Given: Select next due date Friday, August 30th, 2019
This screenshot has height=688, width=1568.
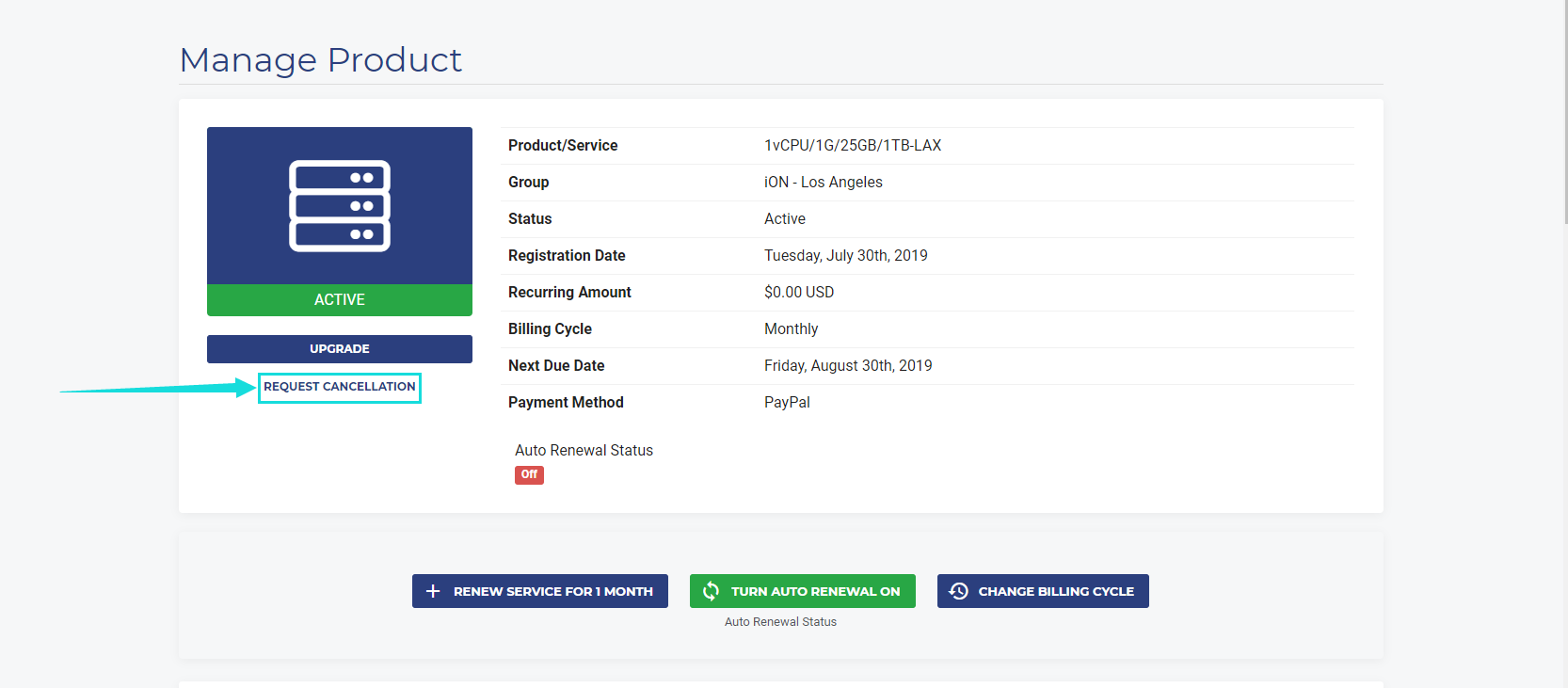Looking at the screenshot, I should pos(848,366).
